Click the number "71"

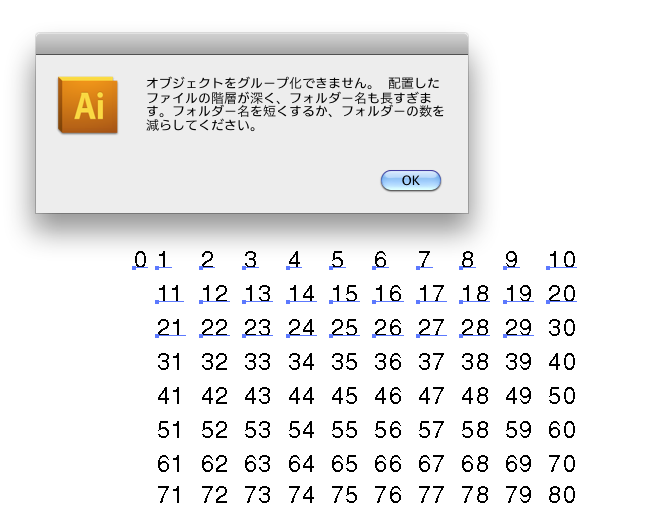[170, 495]
